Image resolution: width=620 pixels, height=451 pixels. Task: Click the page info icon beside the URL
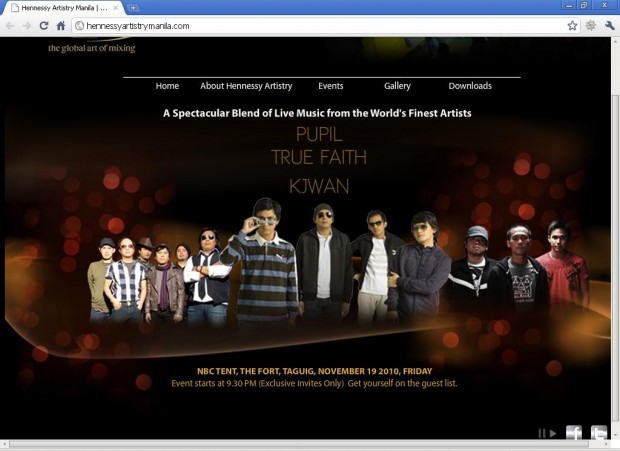click(80, 26)
